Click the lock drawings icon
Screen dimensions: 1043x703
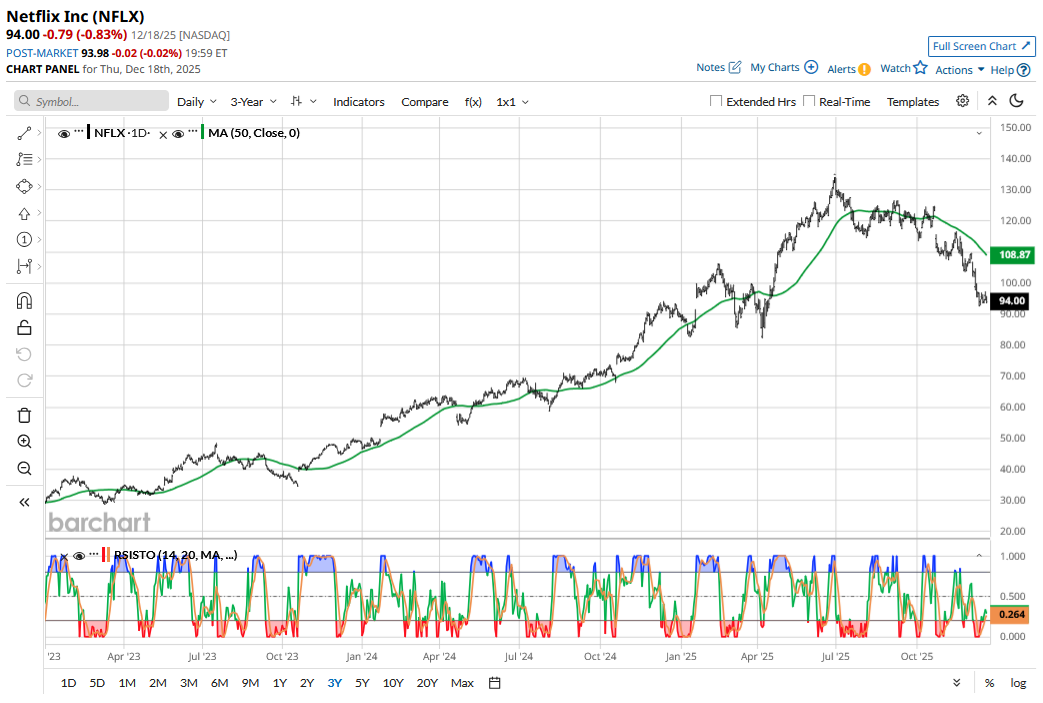(24, 327)
